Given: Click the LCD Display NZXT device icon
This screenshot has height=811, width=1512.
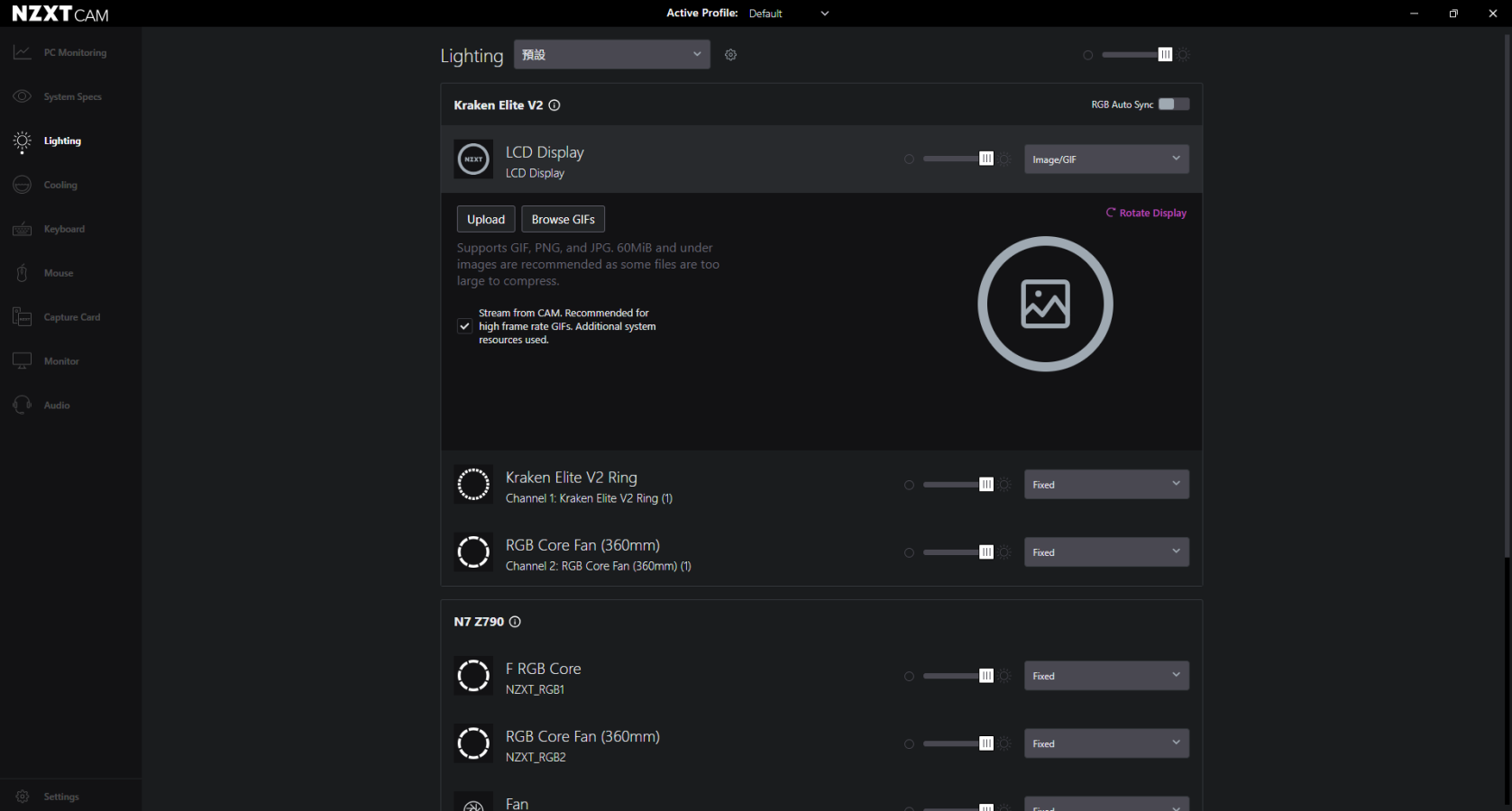Looking at the screenshot, I should pos(473,159).
